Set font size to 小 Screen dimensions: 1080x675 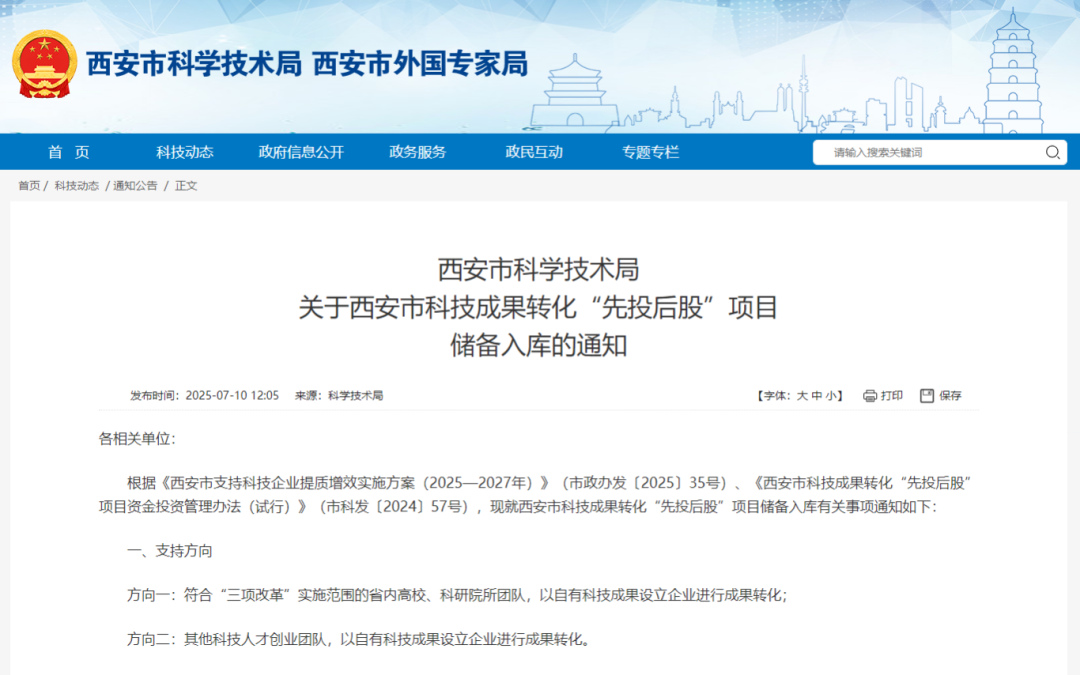click(x=831, y=395)
